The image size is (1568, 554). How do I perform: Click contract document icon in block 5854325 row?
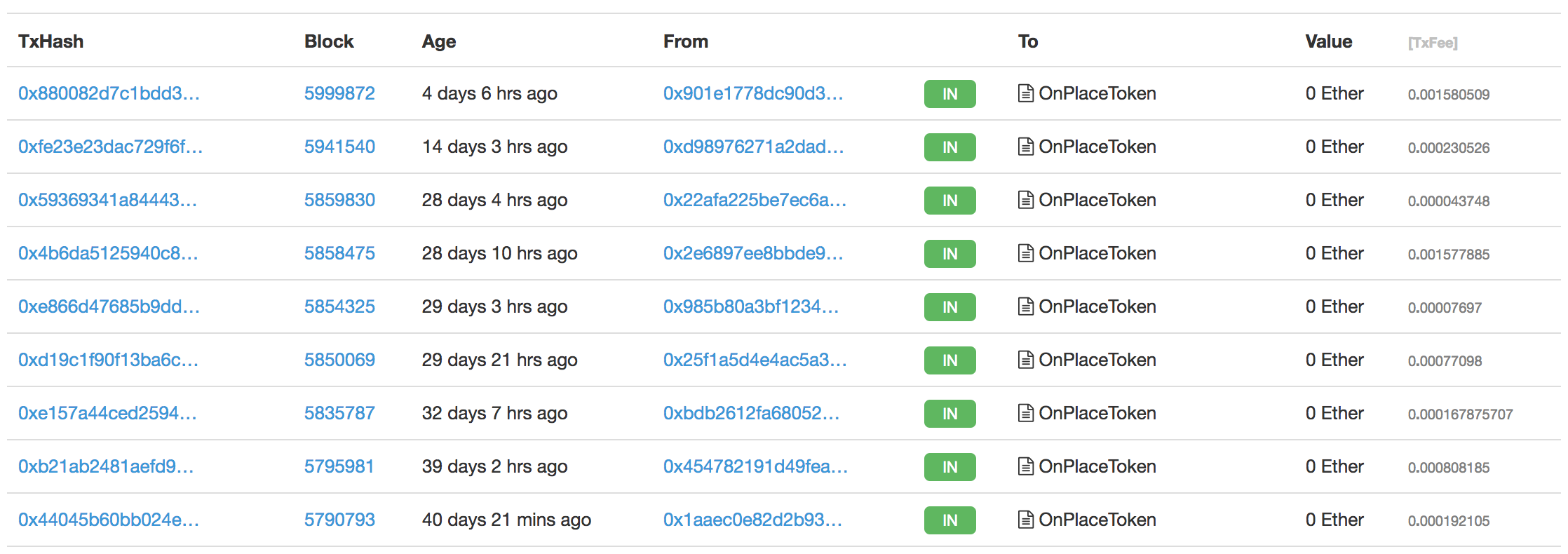click(x=1025, y=306)
